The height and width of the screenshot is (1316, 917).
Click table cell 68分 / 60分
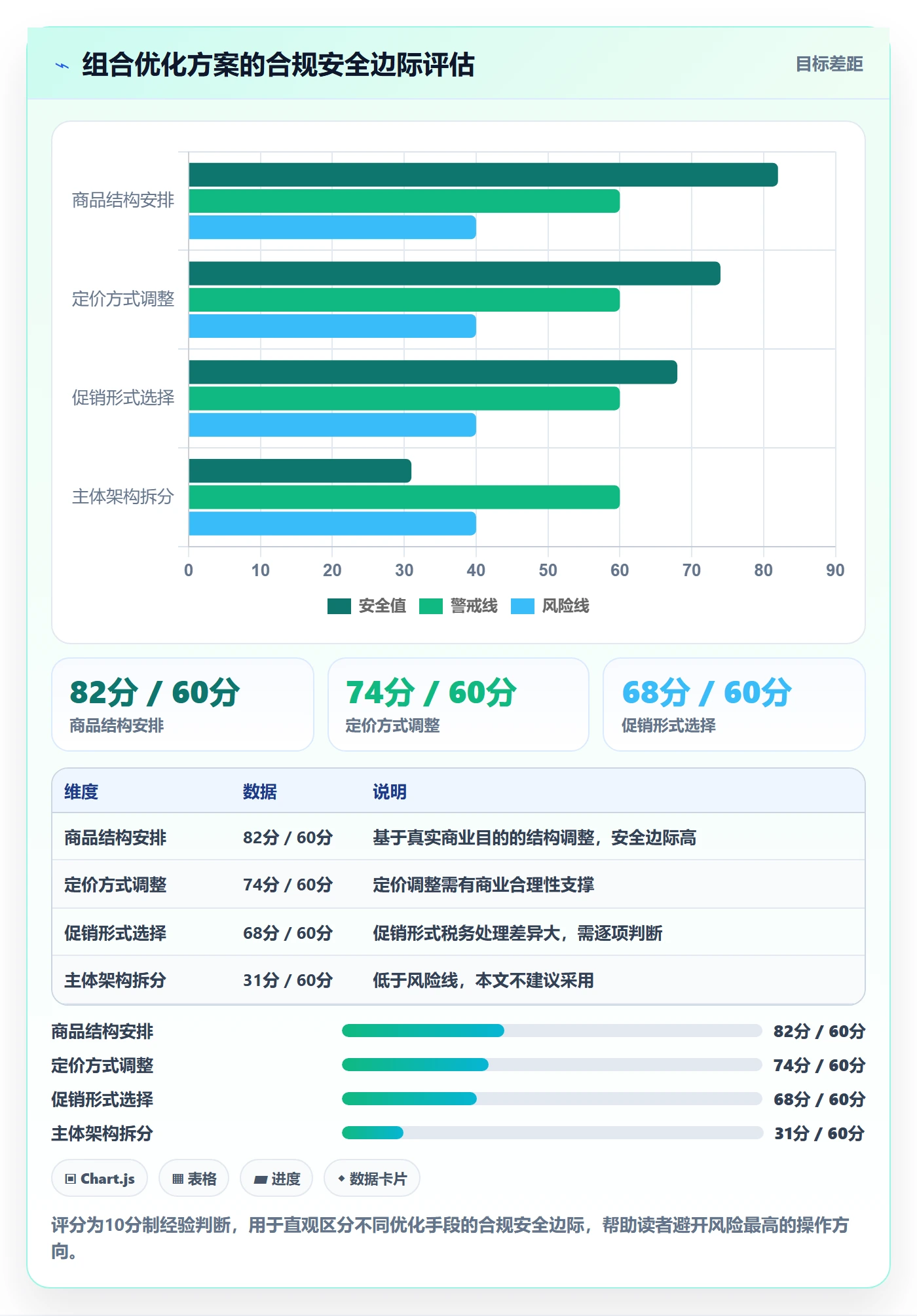(x=288, y=933)
